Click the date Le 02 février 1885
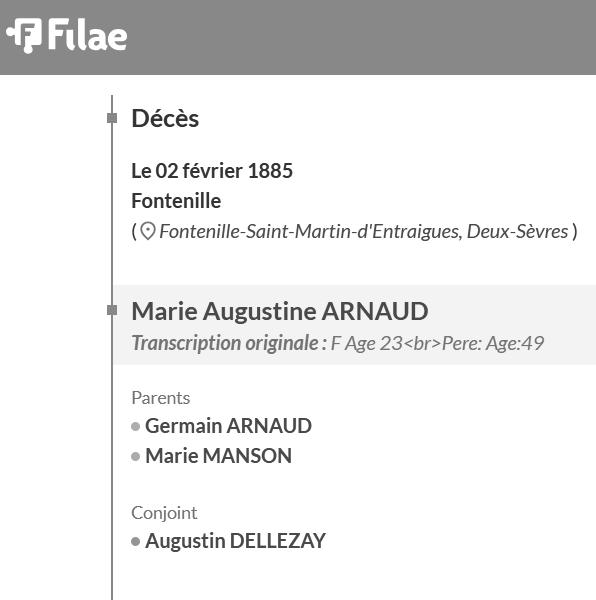This screenshot has width=596, height=600. click(x=212, y=171)
